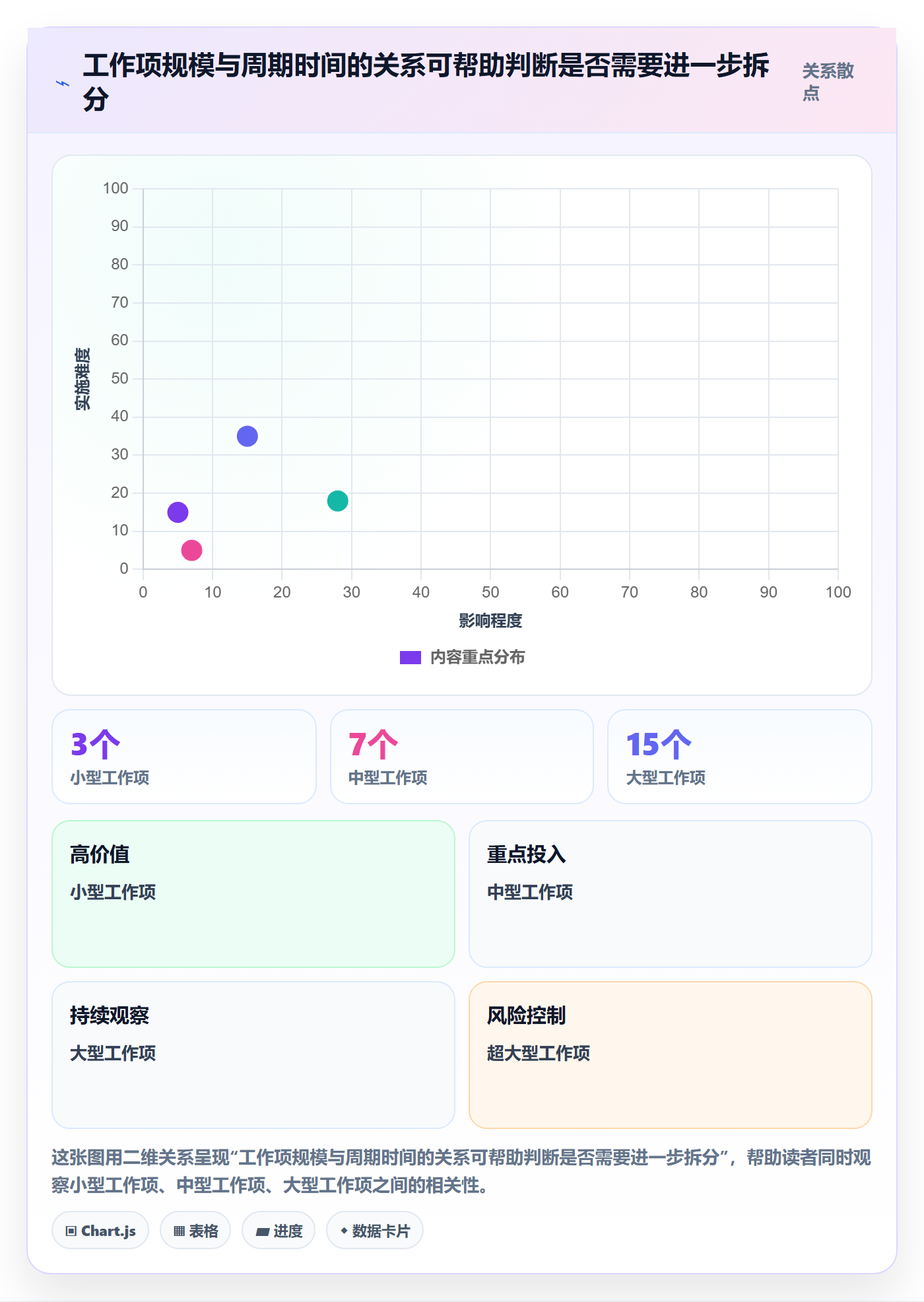Open the 持续观察 quadrant card
The height and width of the screenshot is (1302, 924).
coord(253,1055)
